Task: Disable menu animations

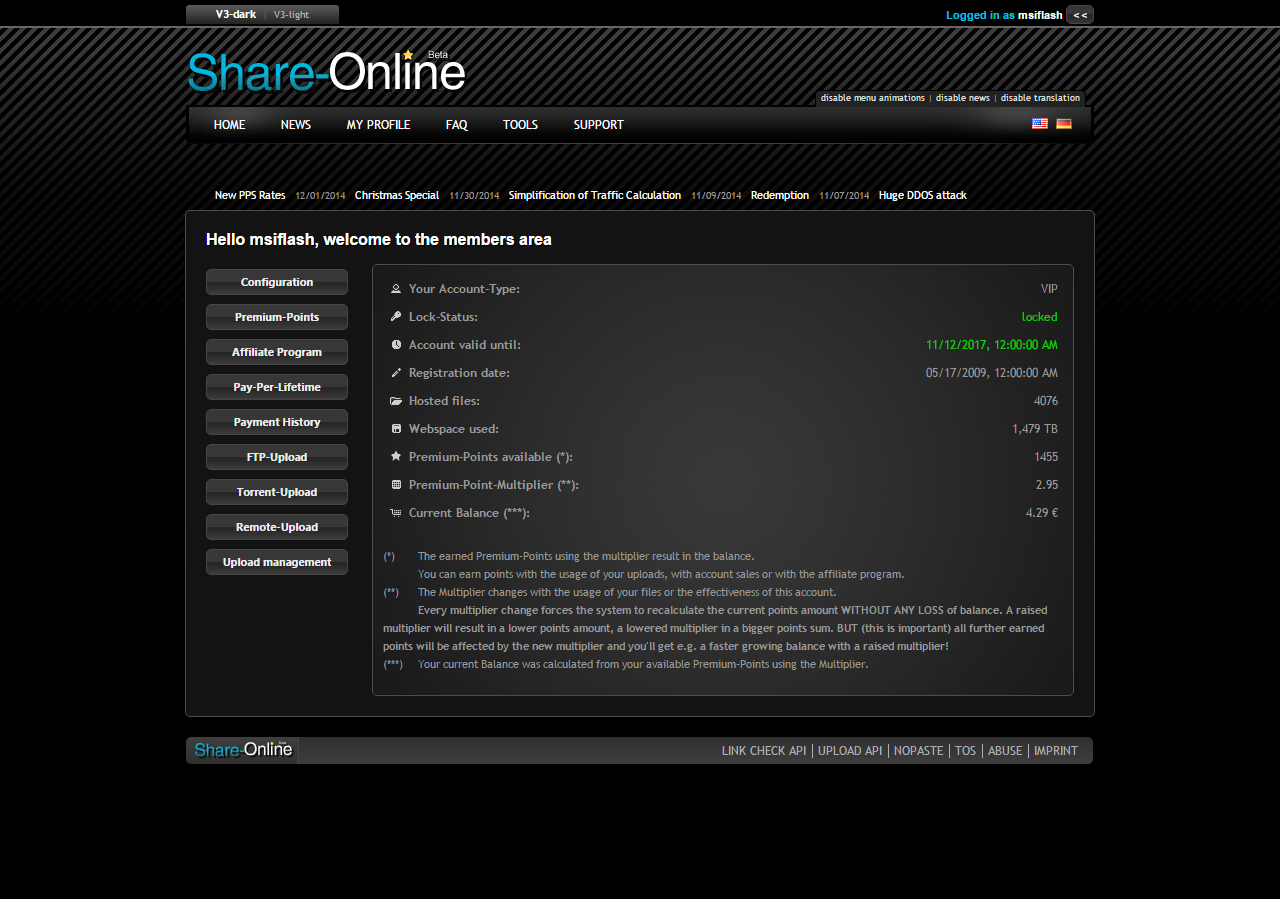Action: tap(873, 98)
